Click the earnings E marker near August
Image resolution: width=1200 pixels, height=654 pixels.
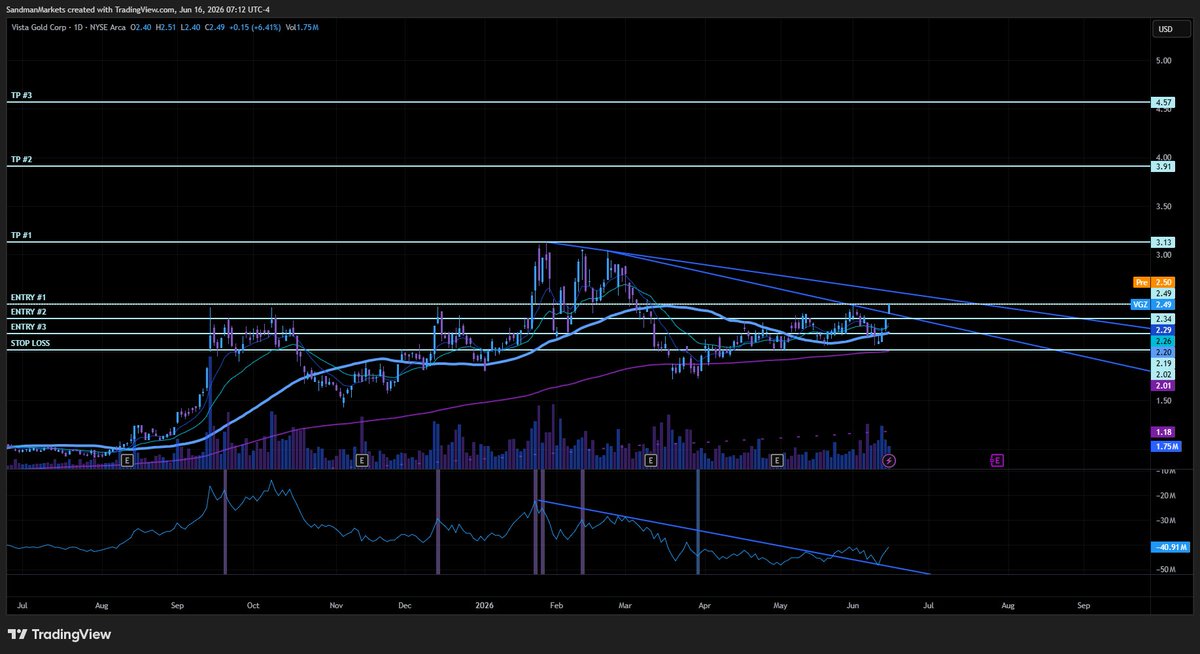pyautogui.click(x=127, y=460)
